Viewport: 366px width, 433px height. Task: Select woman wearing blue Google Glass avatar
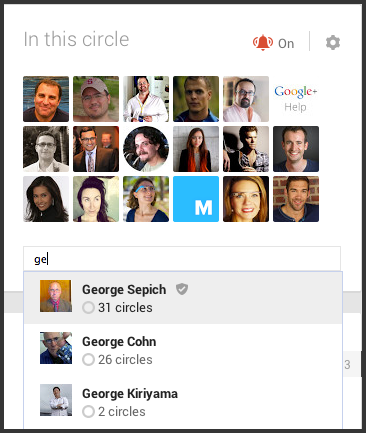point(146,199)
